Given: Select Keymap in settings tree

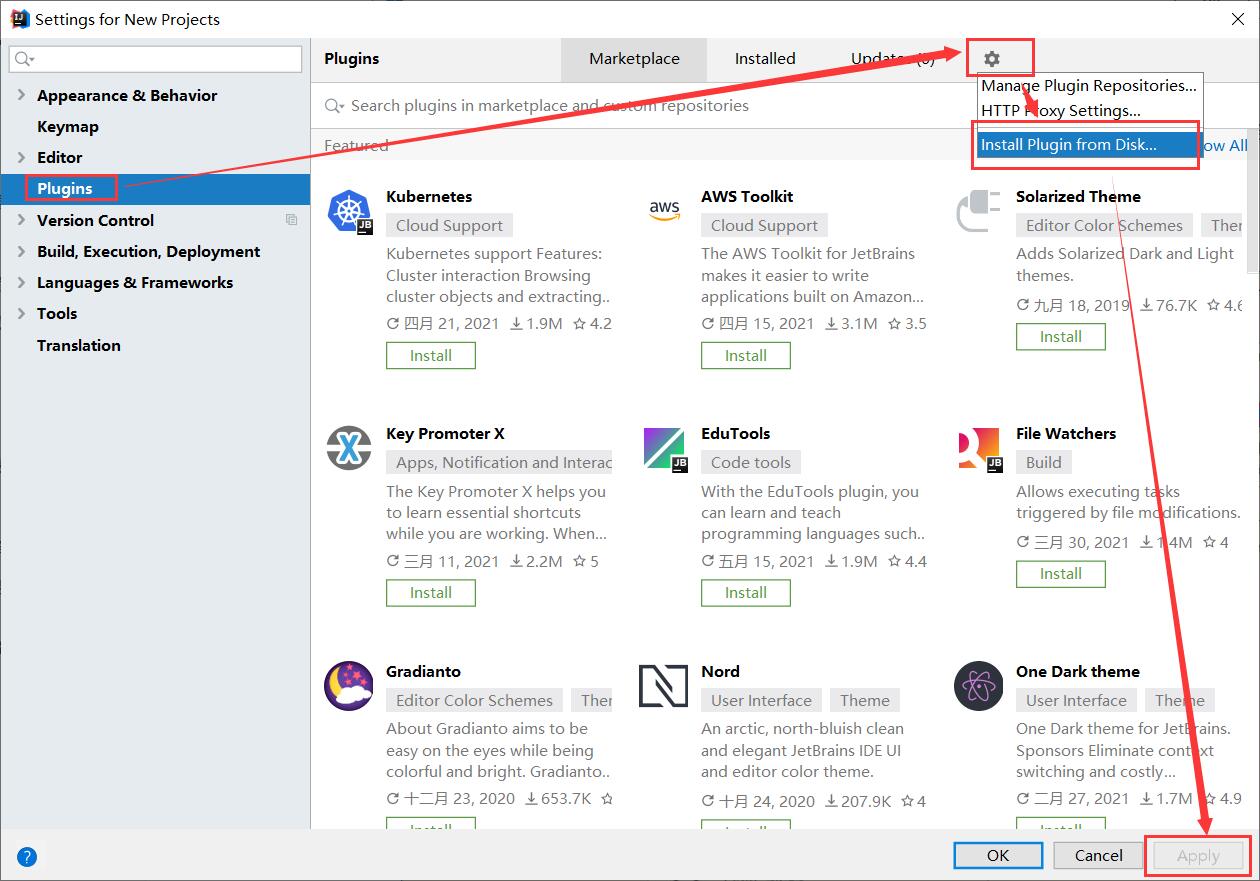Looking at the screenshot, I should [68, 126].
